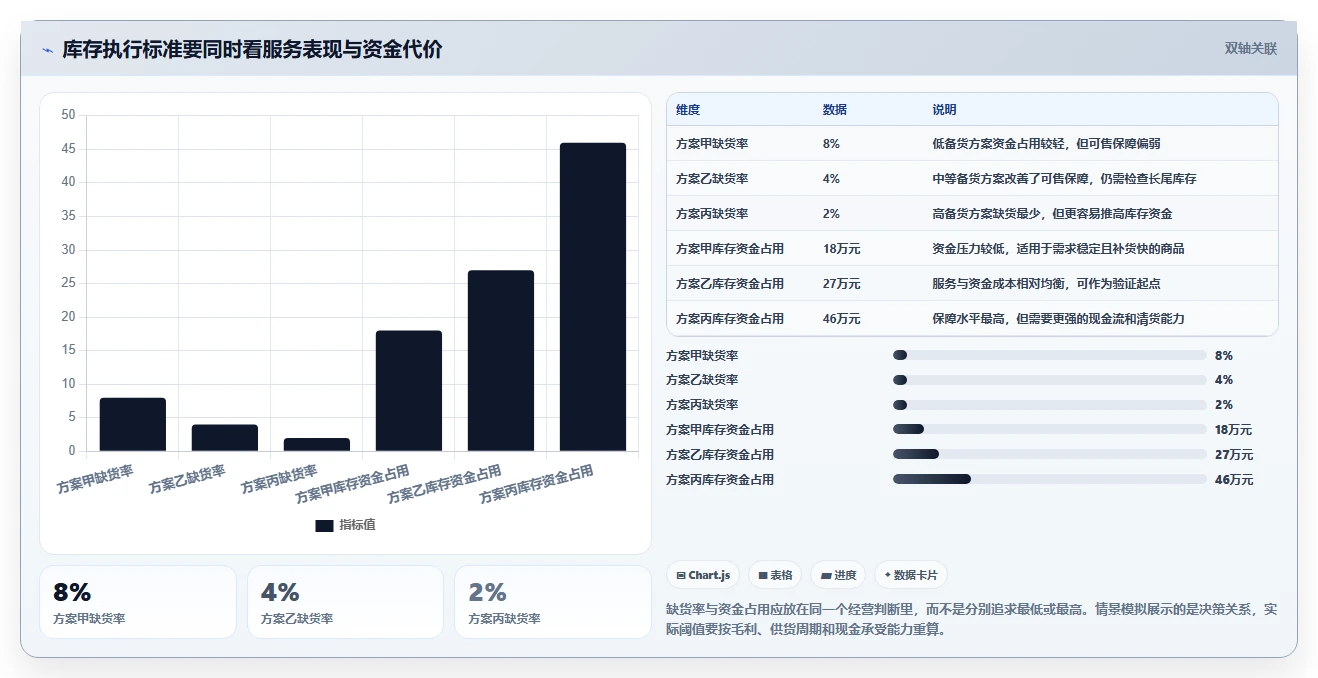Click description 高备货方案缺货最少，但更容易推高库存资金
This screenshot has height=678, width=1318.
tap(1052, 214)
